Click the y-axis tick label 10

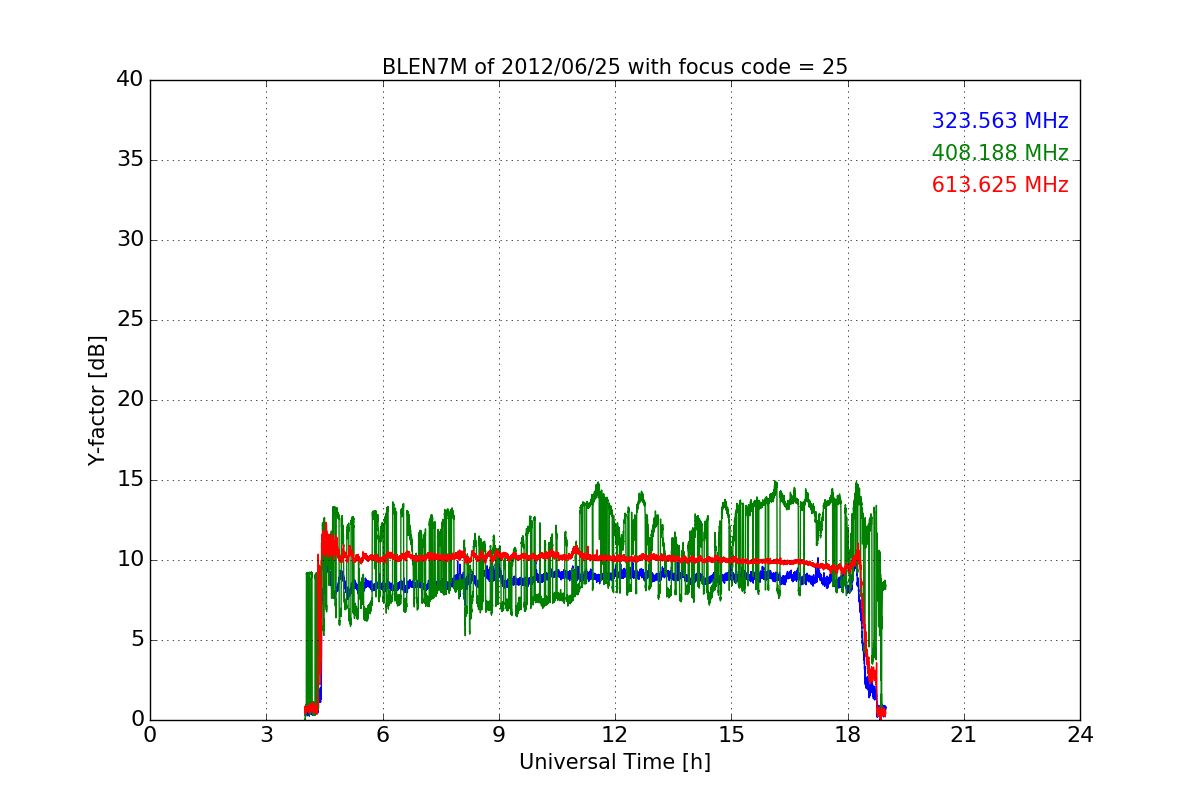click(130, 560)
